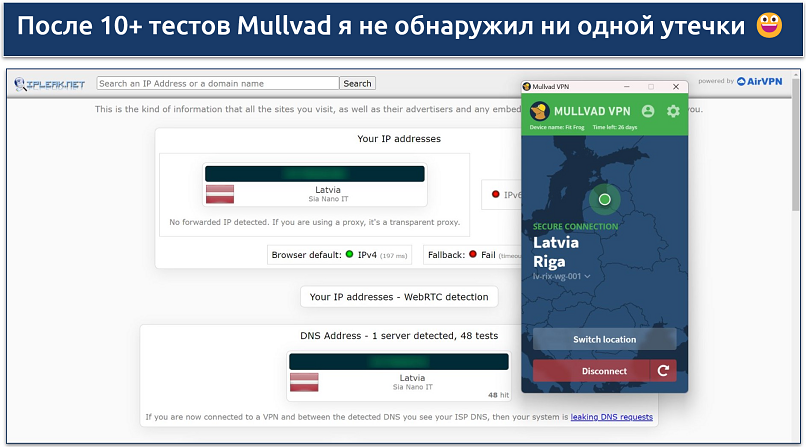Click the green location marker on the map
The width and height of the screenshot is (806, 447).
coord(604,199)
